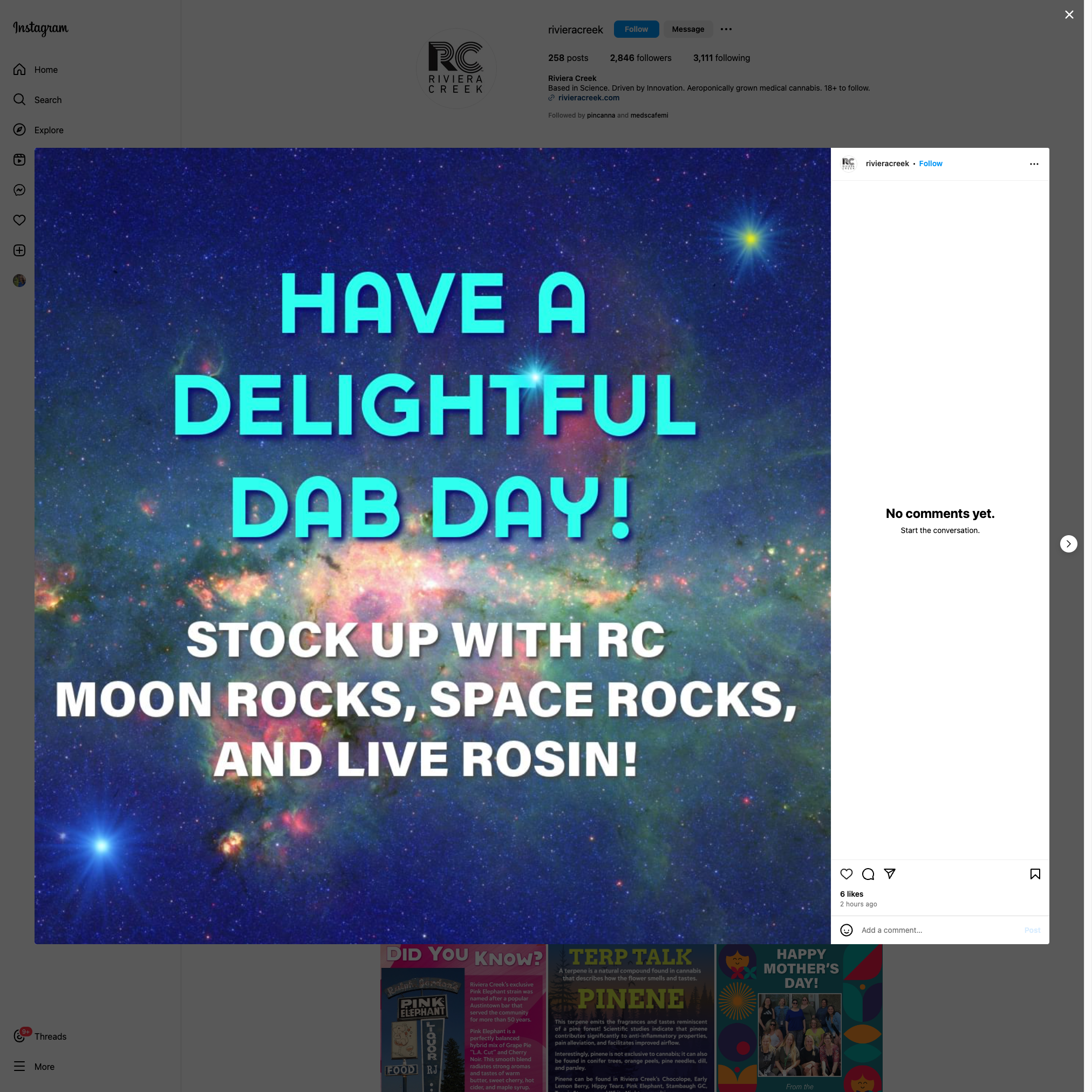Create new post with plus icon
This screenshot has height=1092, width=1092.
(19, 250)
